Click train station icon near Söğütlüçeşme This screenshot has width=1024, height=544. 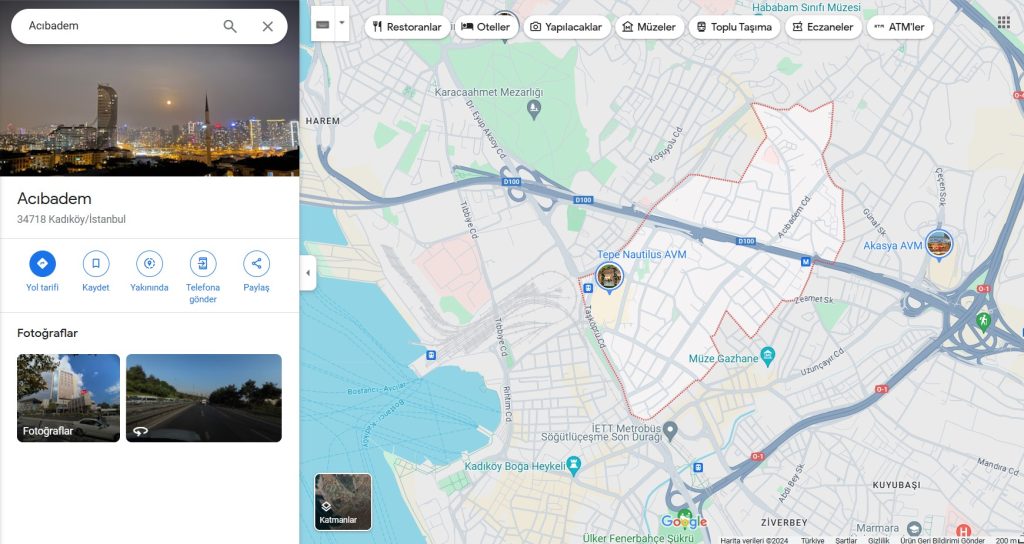pos(698,467)
